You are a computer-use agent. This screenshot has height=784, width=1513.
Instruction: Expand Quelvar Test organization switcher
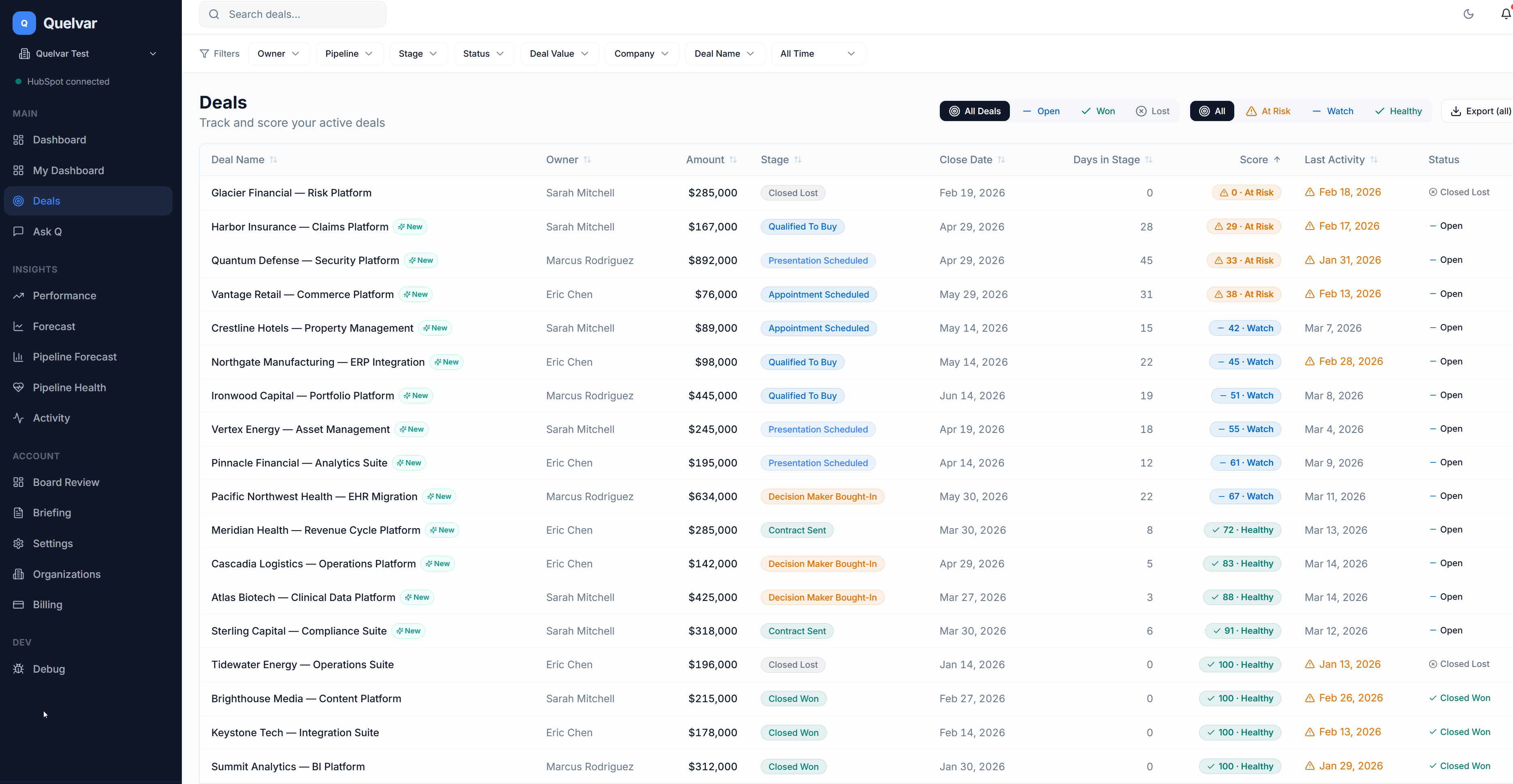(88, 53)
